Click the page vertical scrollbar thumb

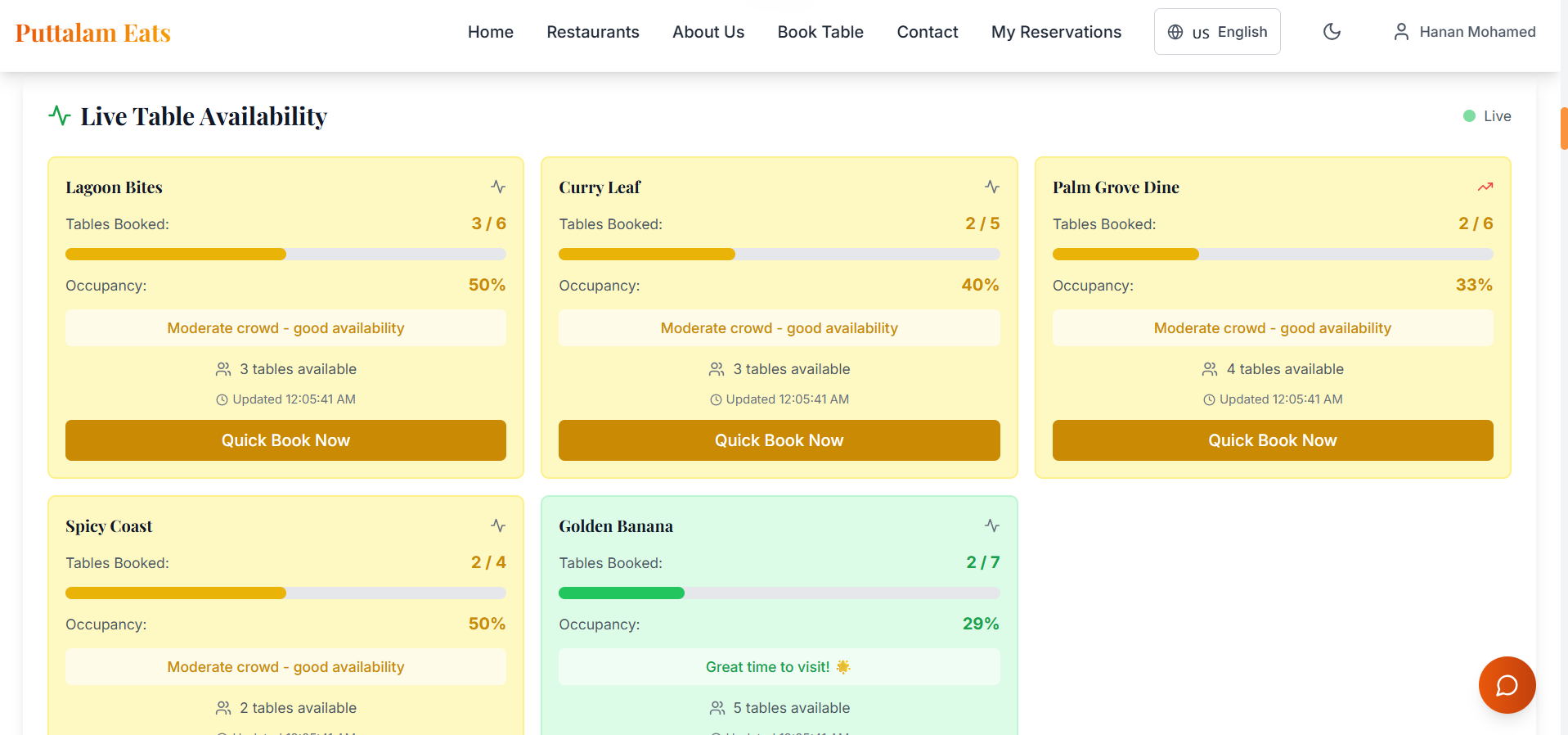[1564, 128]
